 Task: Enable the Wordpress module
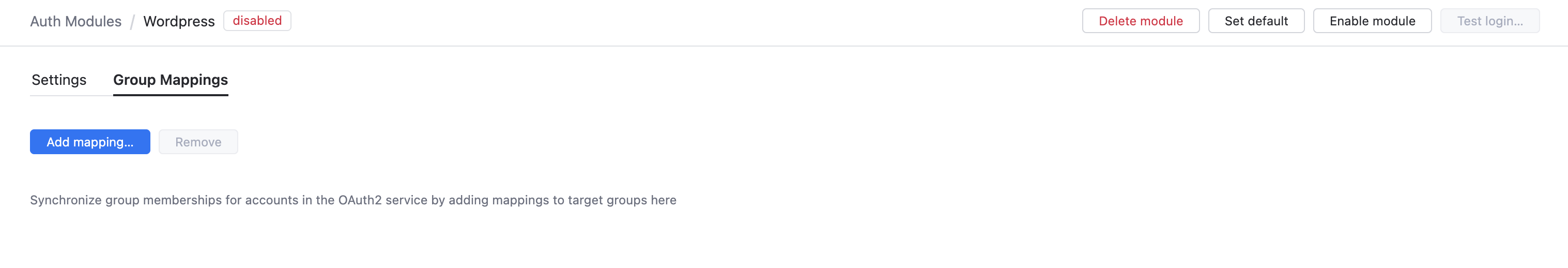(x=1372, y=21)
